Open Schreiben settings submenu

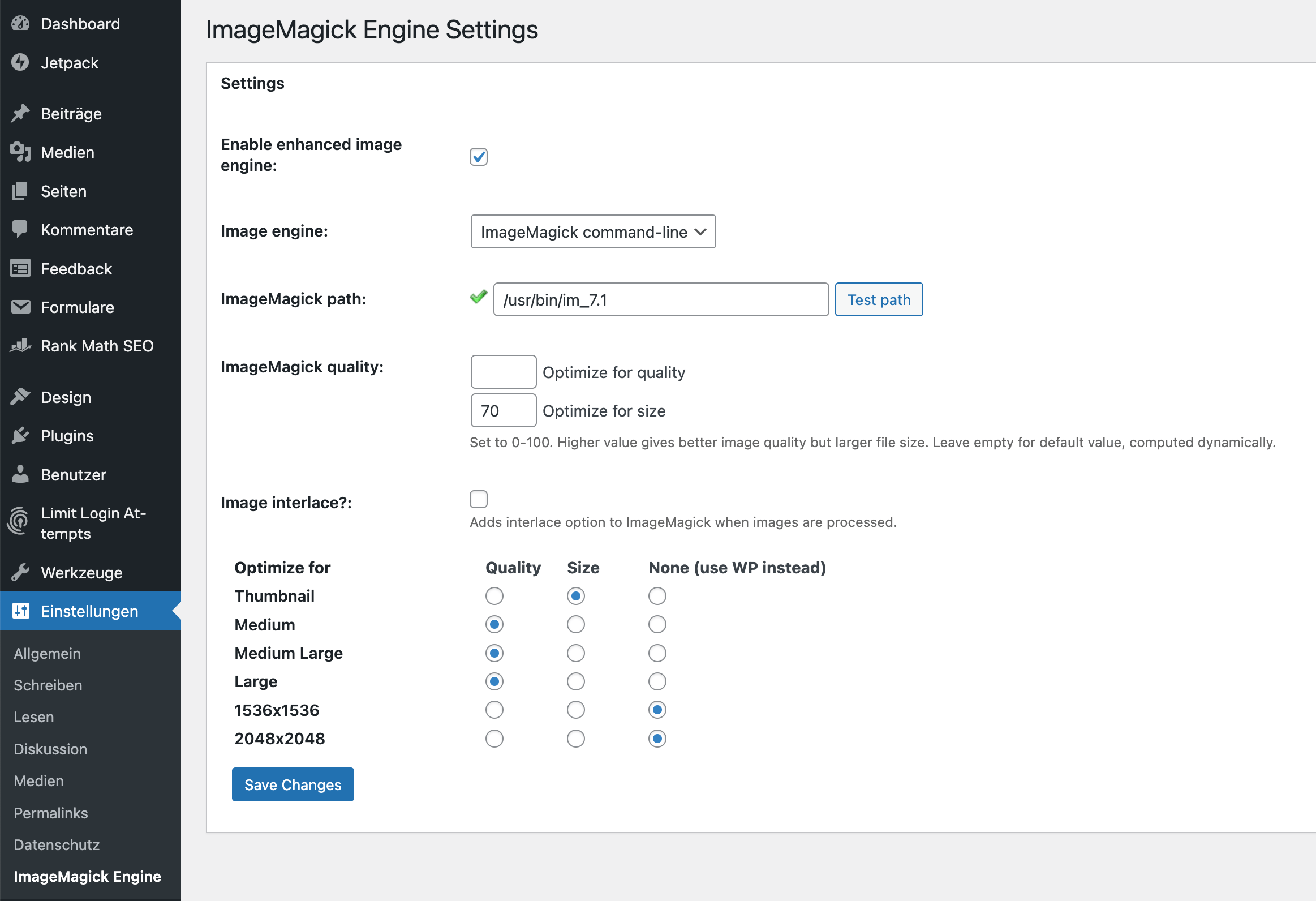[x=48, y=685]
